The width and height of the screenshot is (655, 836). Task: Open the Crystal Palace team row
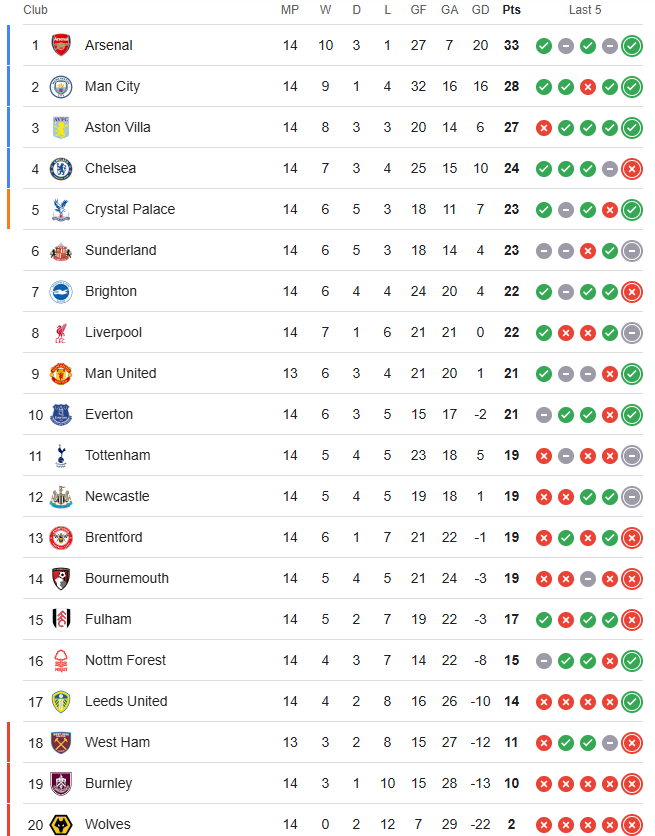coord(333,210)
